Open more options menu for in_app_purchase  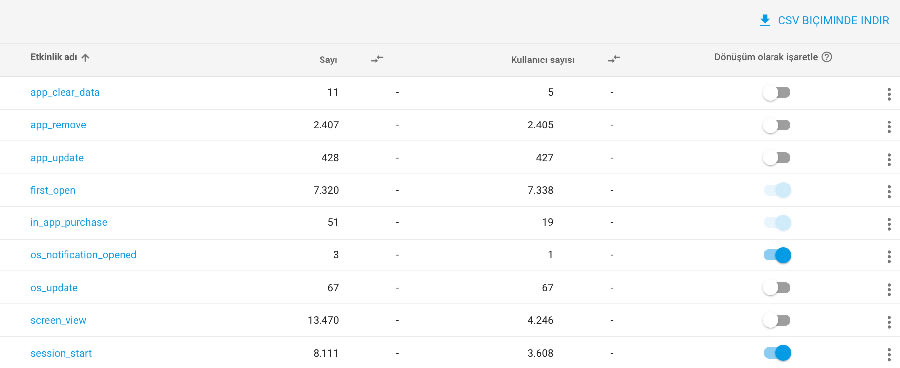tap(889, 224)
